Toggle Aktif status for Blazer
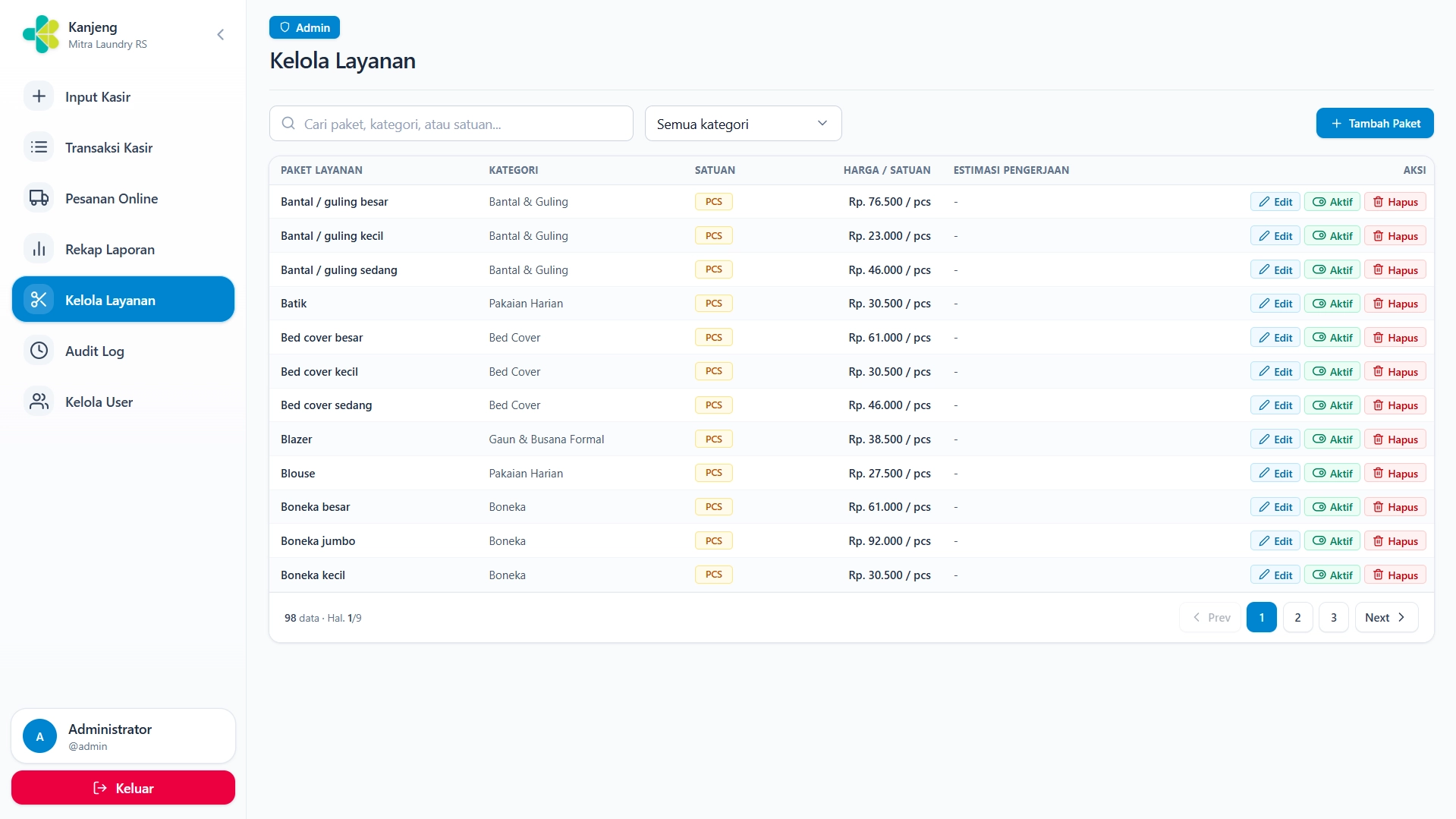This screenshot has width=1456, height=819. pos(1332,439)
